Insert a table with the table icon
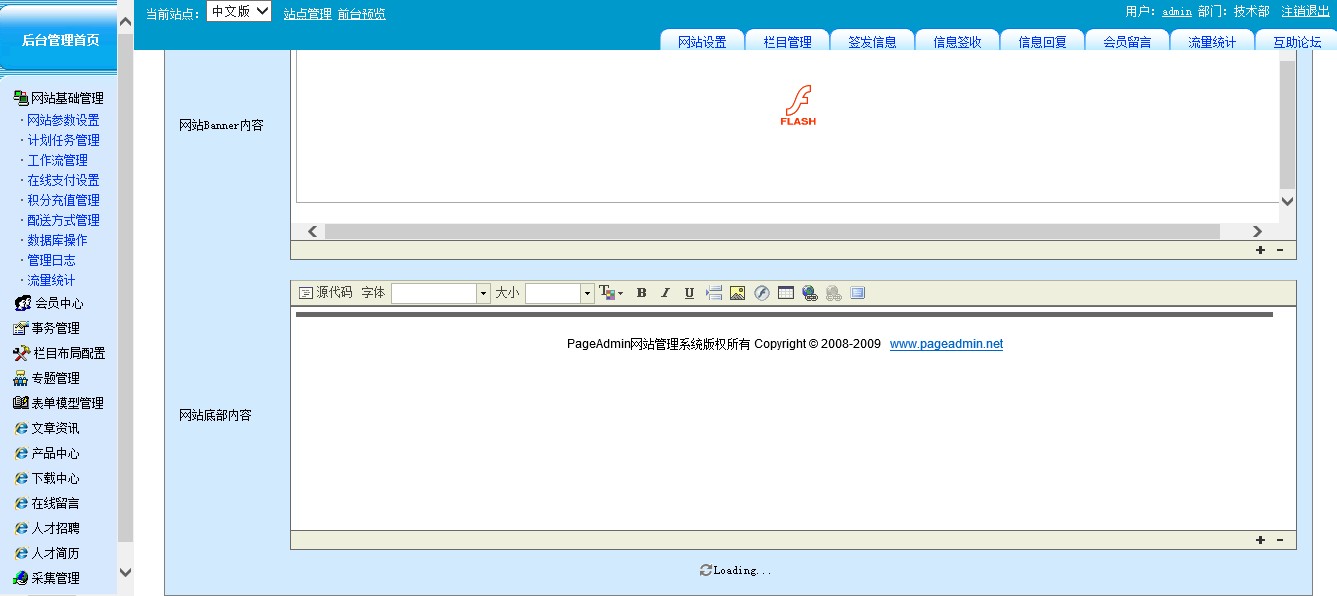Viewport: 1337px width, 596px height. [786, 293]
